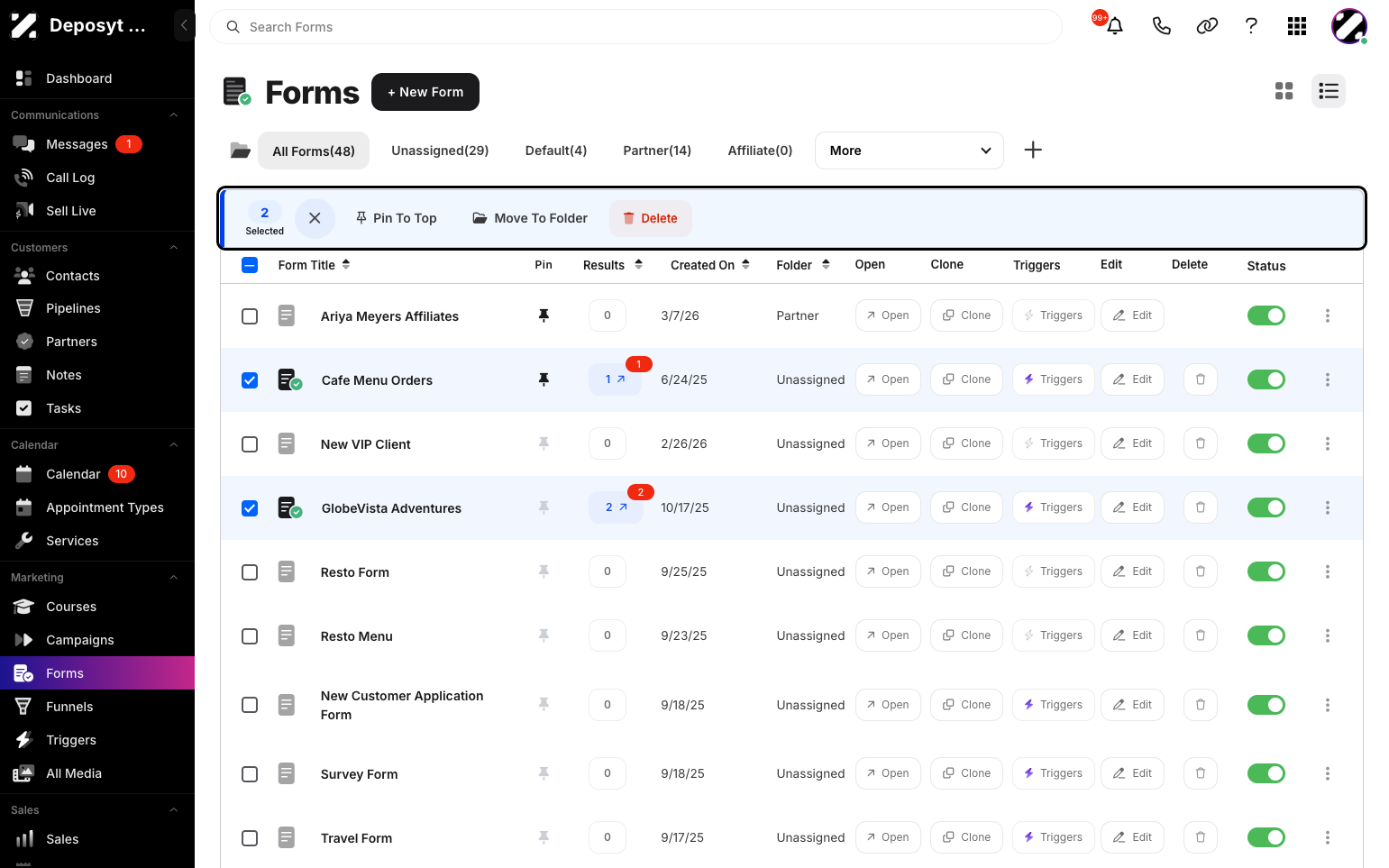This screenshot has height=868, width=1389.
Task: Open user profile avatar
Action: click(x=1349, y=26)
